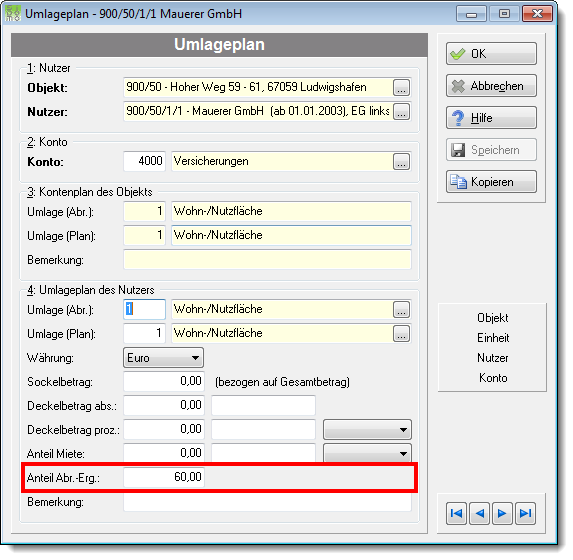Jump to the last record arrow
This screenshot has width=573, height=560.
[525, 513]
